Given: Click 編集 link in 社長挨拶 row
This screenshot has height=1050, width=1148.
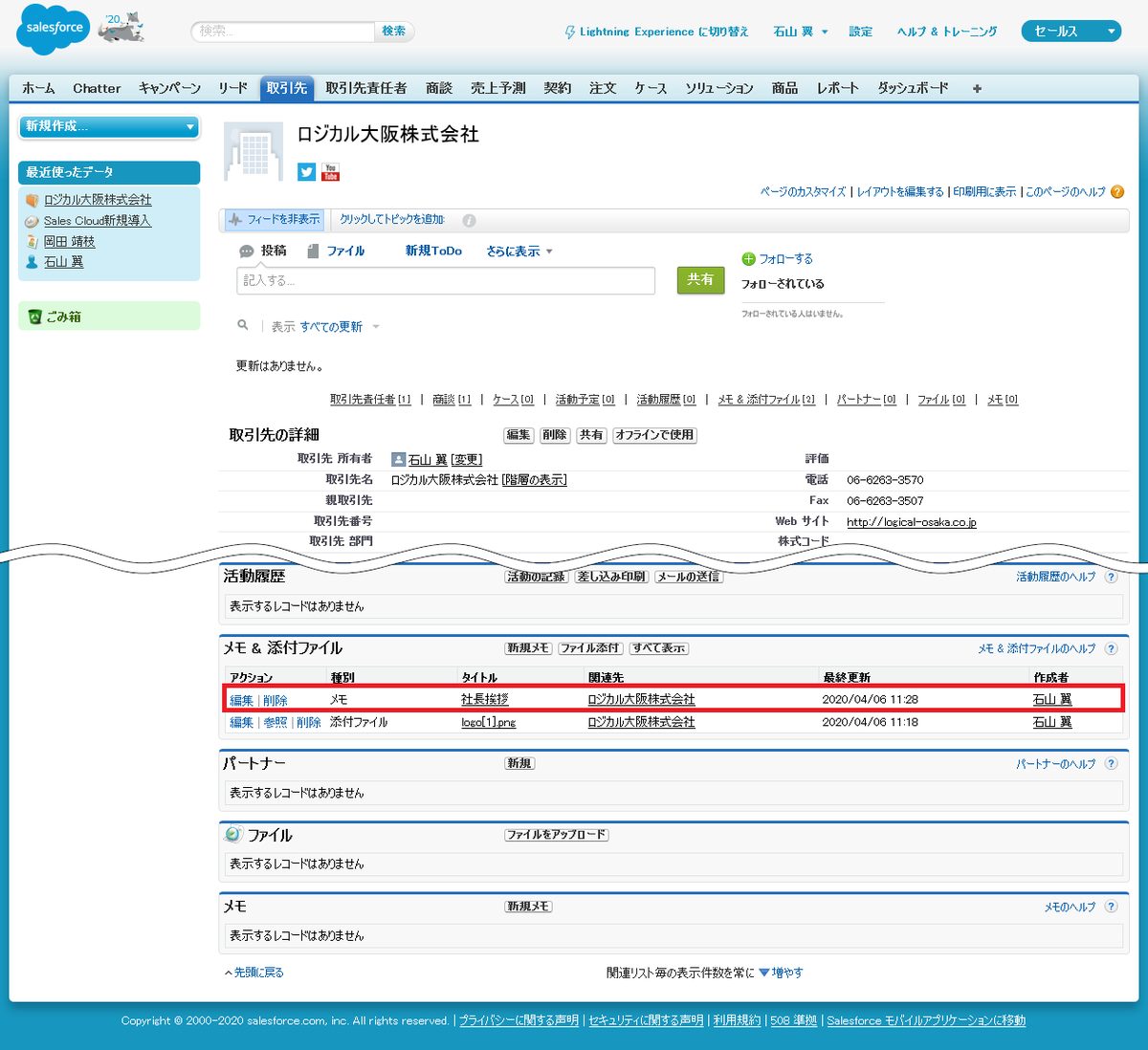Looking at the screenshot, I should click(x=241, y=701).
